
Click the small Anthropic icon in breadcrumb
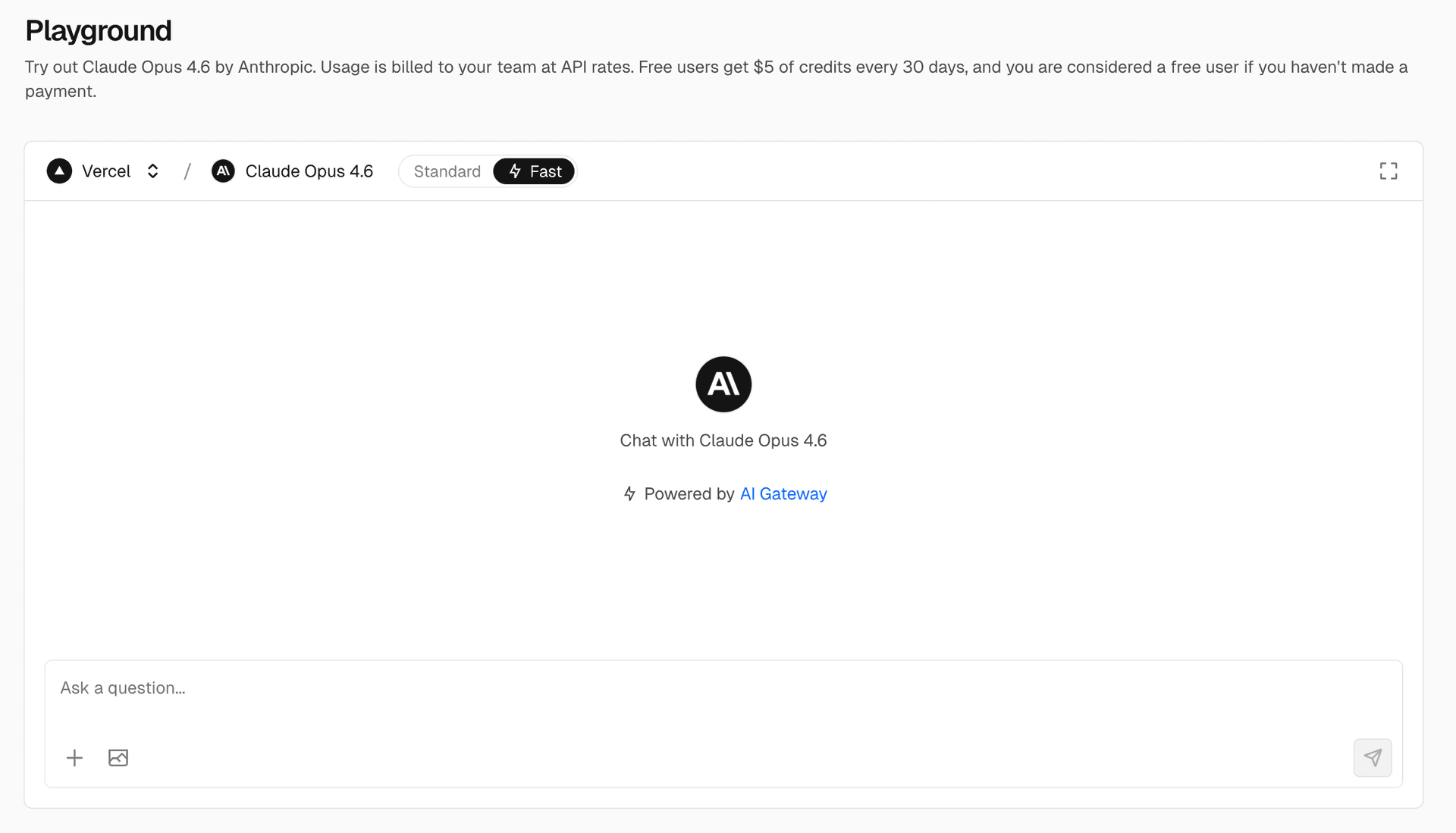(223, 171)
